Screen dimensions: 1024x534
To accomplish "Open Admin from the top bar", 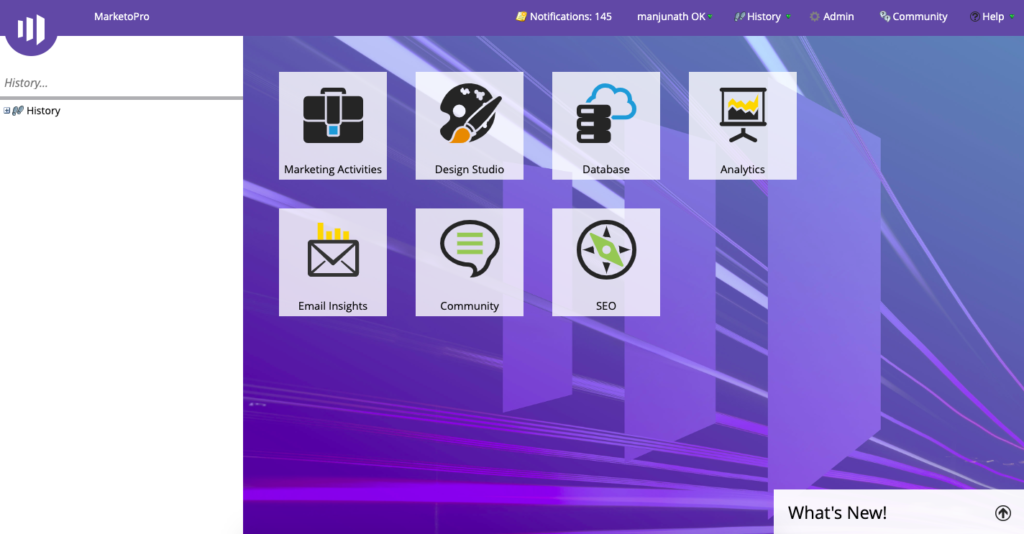I will click(831, 16).
